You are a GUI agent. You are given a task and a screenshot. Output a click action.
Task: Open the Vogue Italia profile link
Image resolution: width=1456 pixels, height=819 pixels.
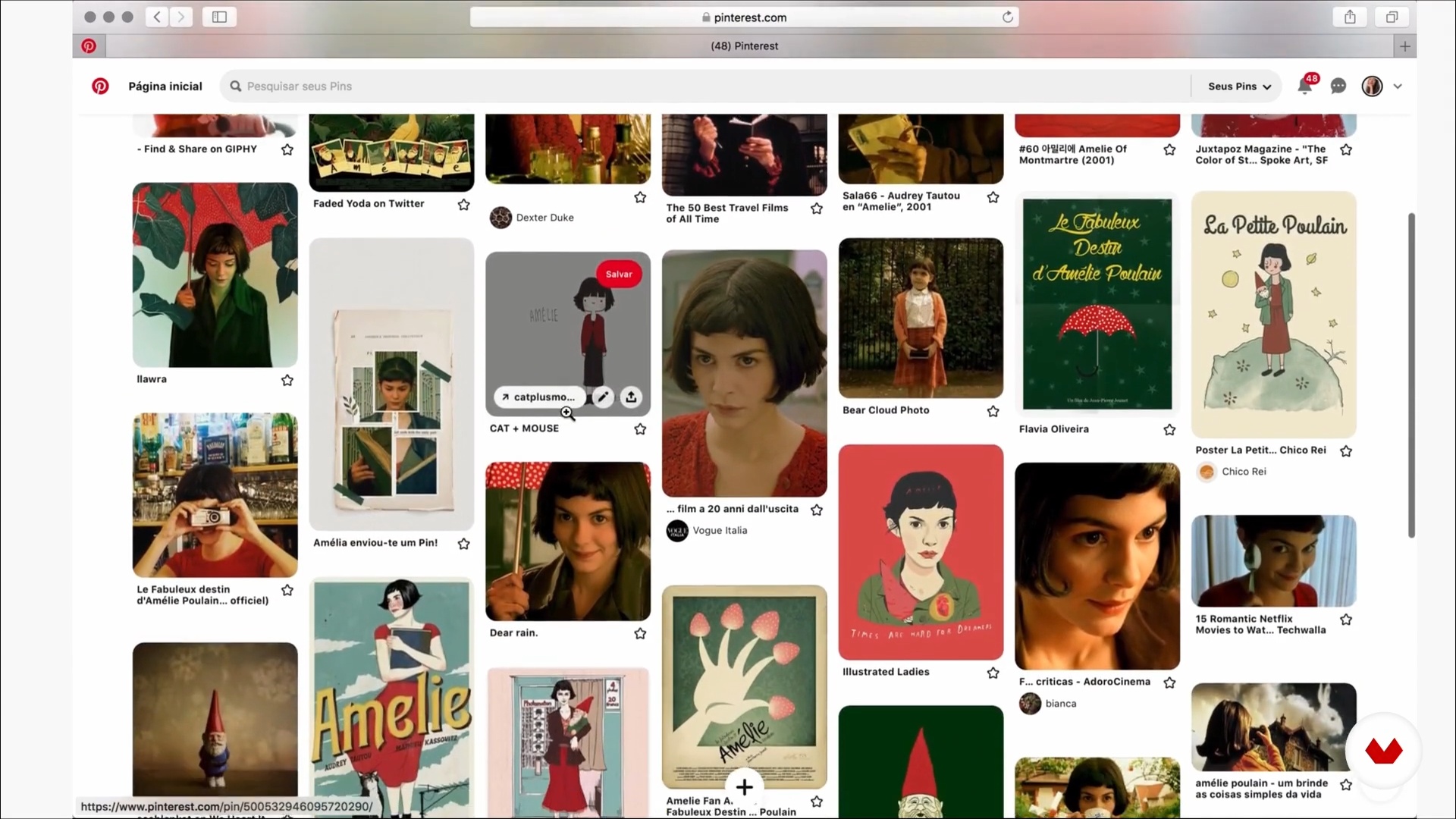tap(707, 531)
